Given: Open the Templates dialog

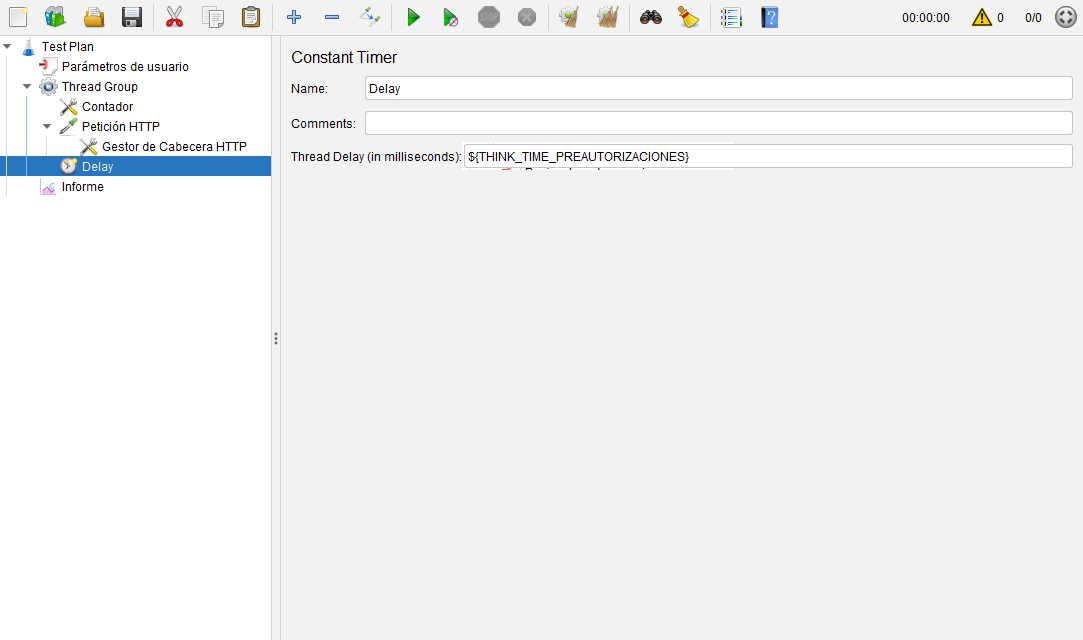Looking at the screenshot, I should tap(55, 17).
